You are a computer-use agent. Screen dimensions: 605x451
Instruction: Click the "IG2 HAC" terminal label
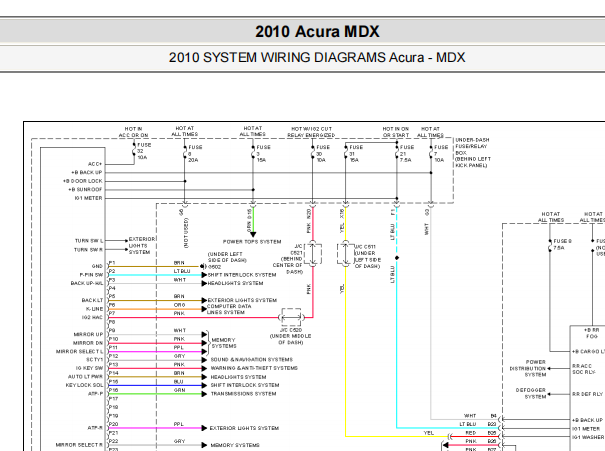point(92,318)
